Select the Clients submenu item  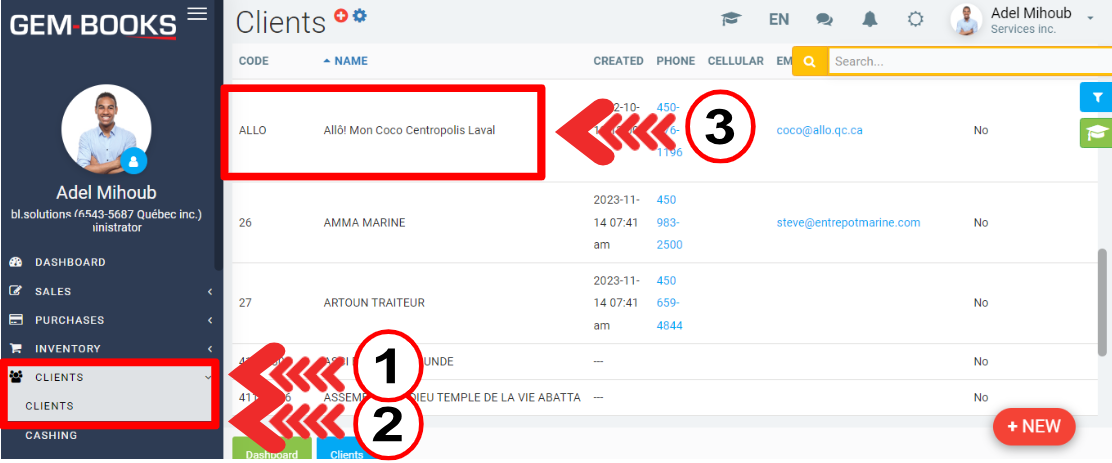[x=50, y=406]
